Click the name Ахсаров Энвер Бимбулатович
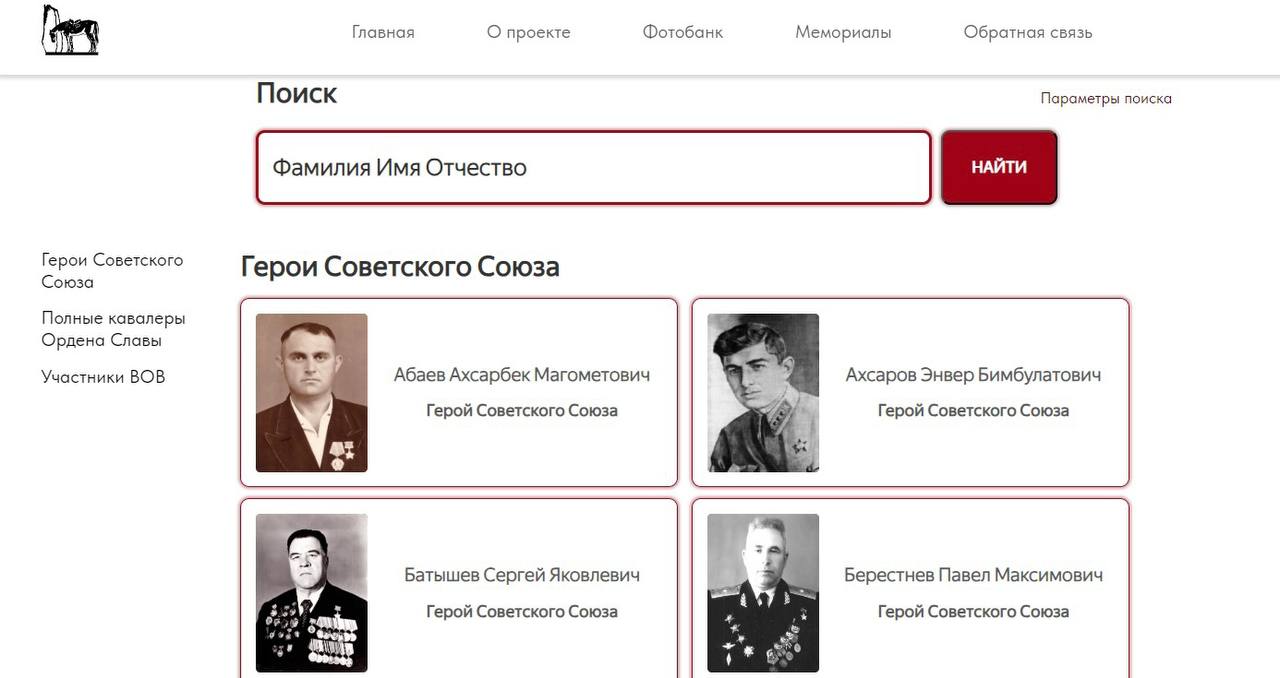The width and height of the screenshot is (1280, 678). tap(973, 375)
